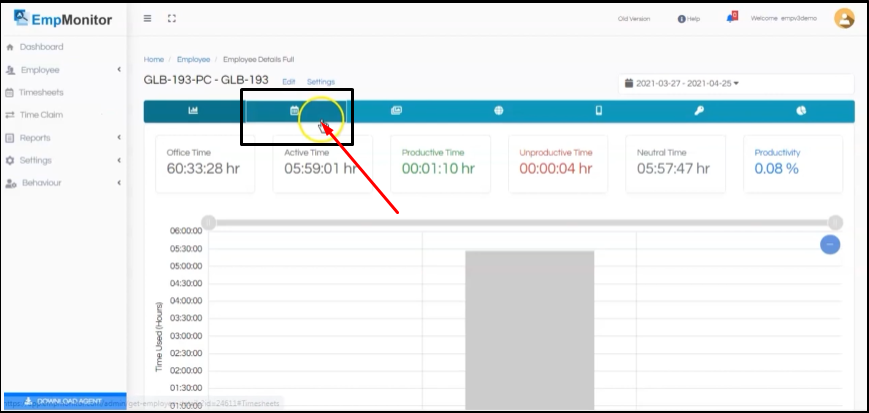Click the blue zoom-out minus button
This screenshot has width=869, height=413.
point(830,244)
